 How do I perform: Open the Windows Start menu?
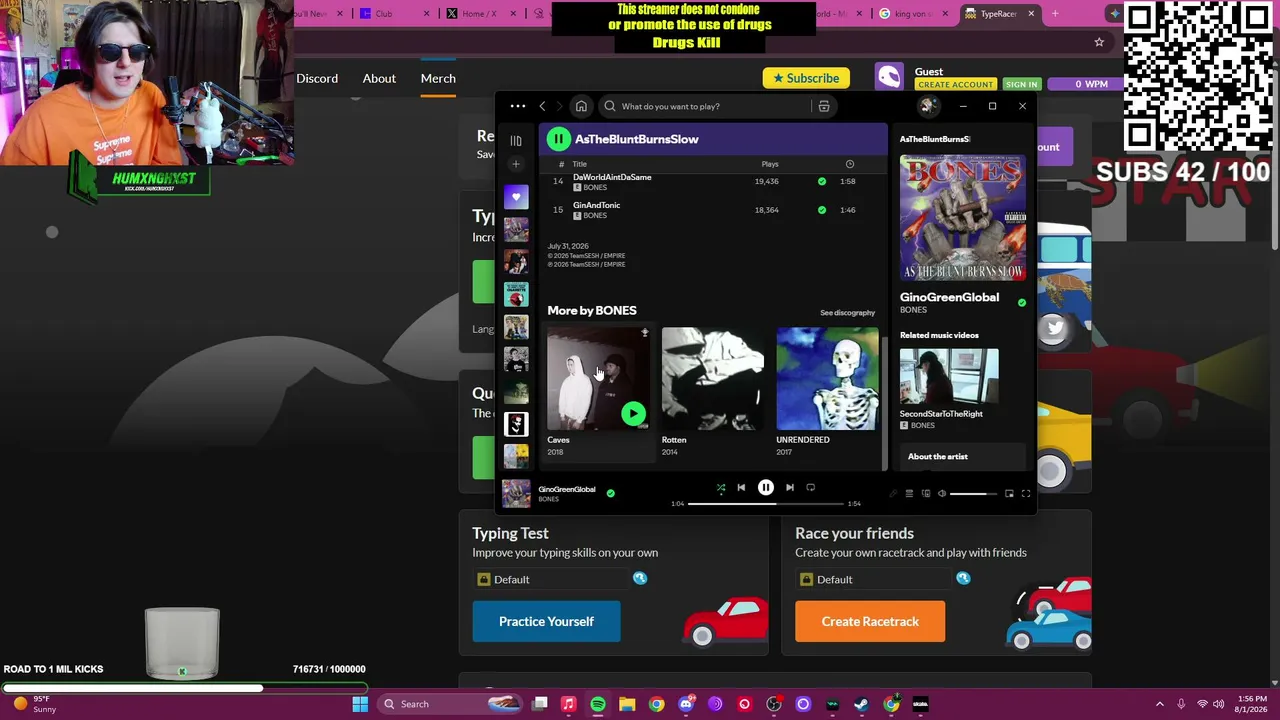click(360, 704)
